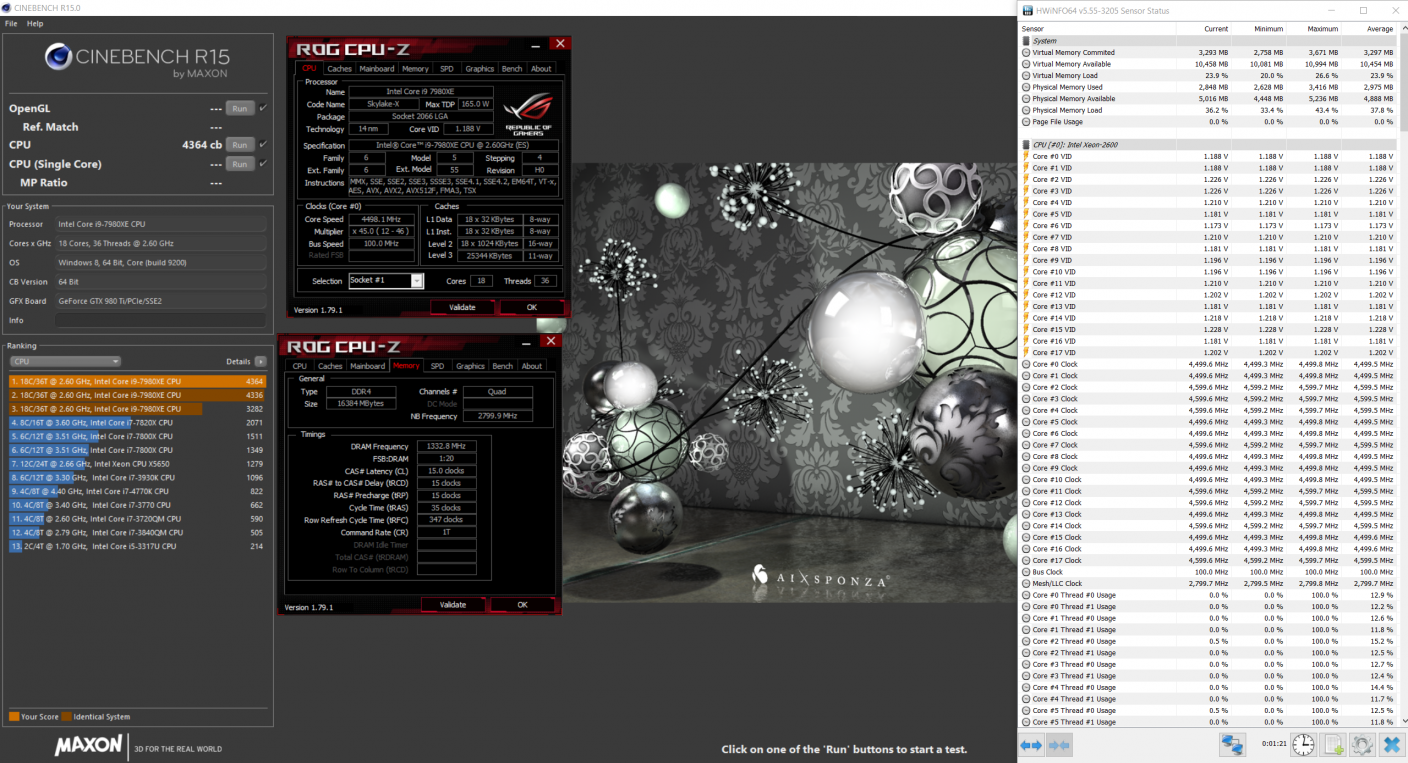
Task: Click the Bus Clock sensor icon
Action: point(1026,572)
